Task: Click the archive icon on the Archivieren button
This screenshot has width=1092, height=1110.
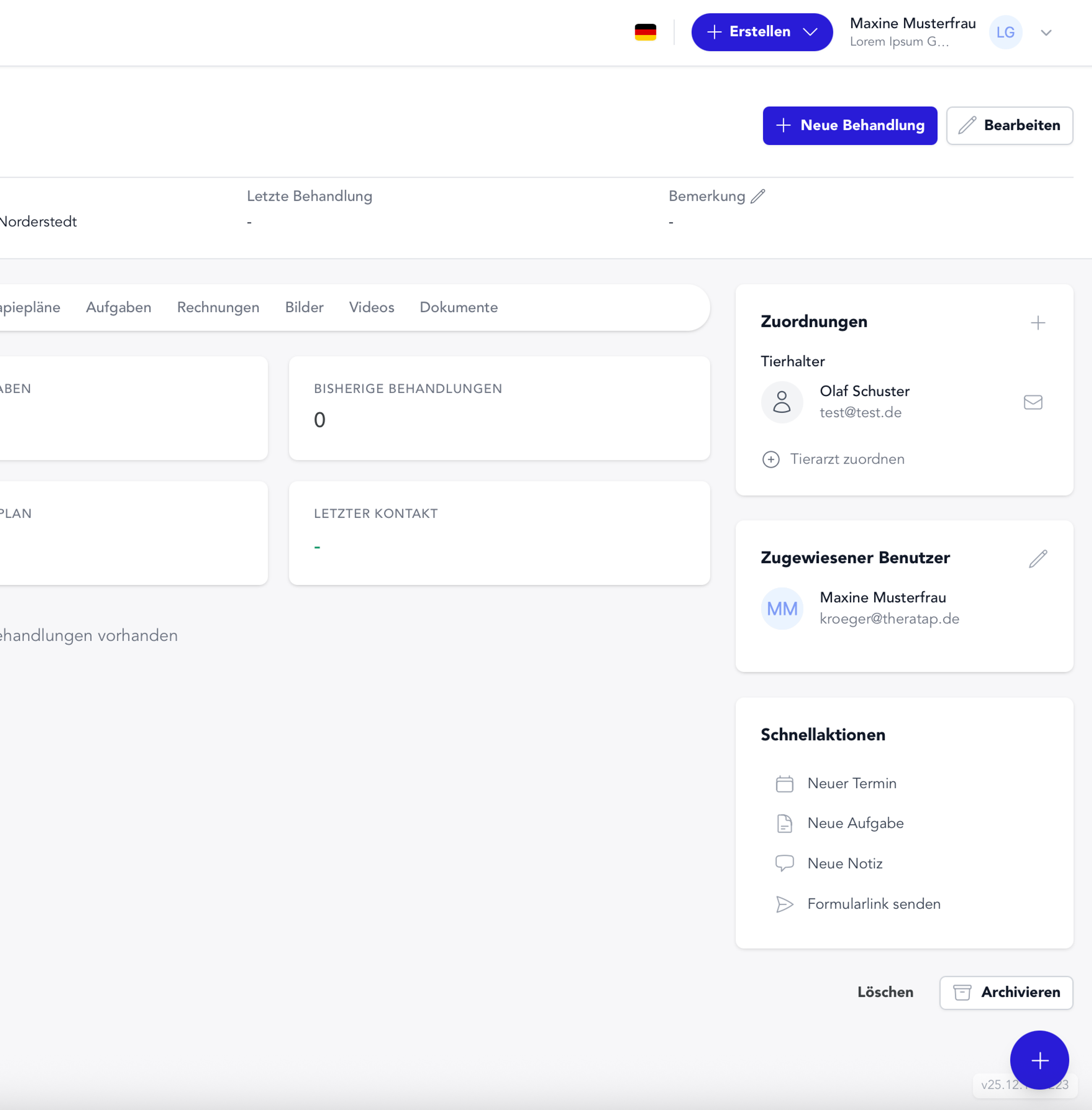Action: pyautogui.click(x=962, y=992)
